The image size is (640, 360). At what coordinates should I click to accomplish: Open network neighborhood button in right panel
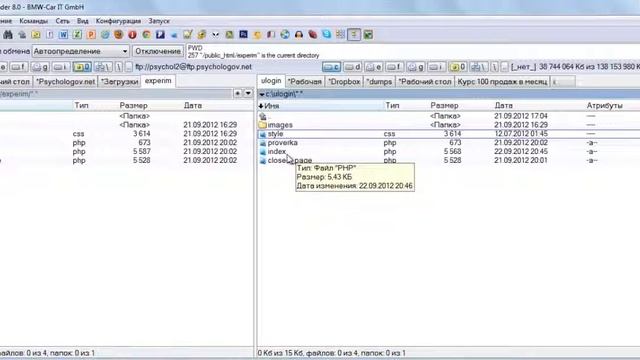[479, 67]
